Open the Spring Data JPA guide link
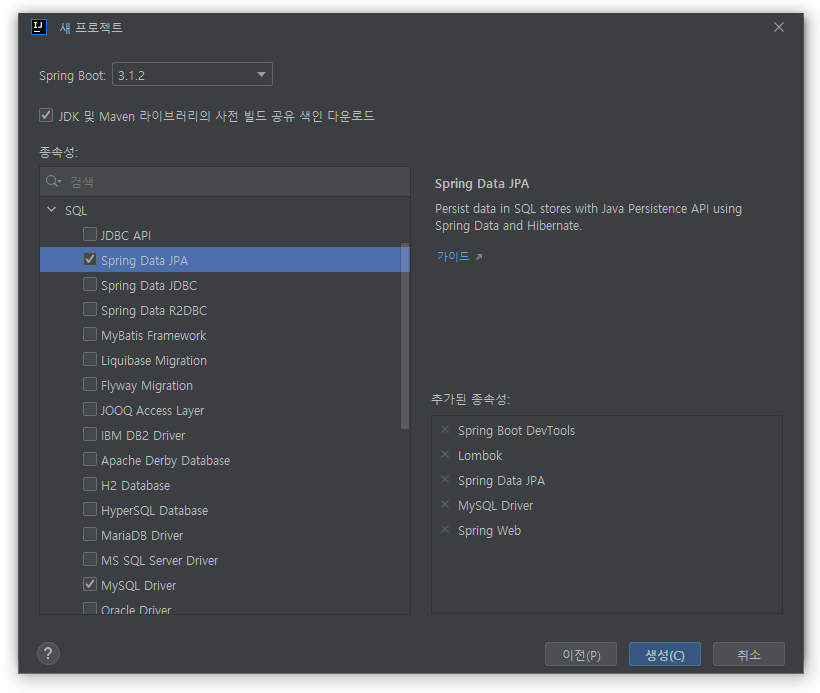 (453, 256)
